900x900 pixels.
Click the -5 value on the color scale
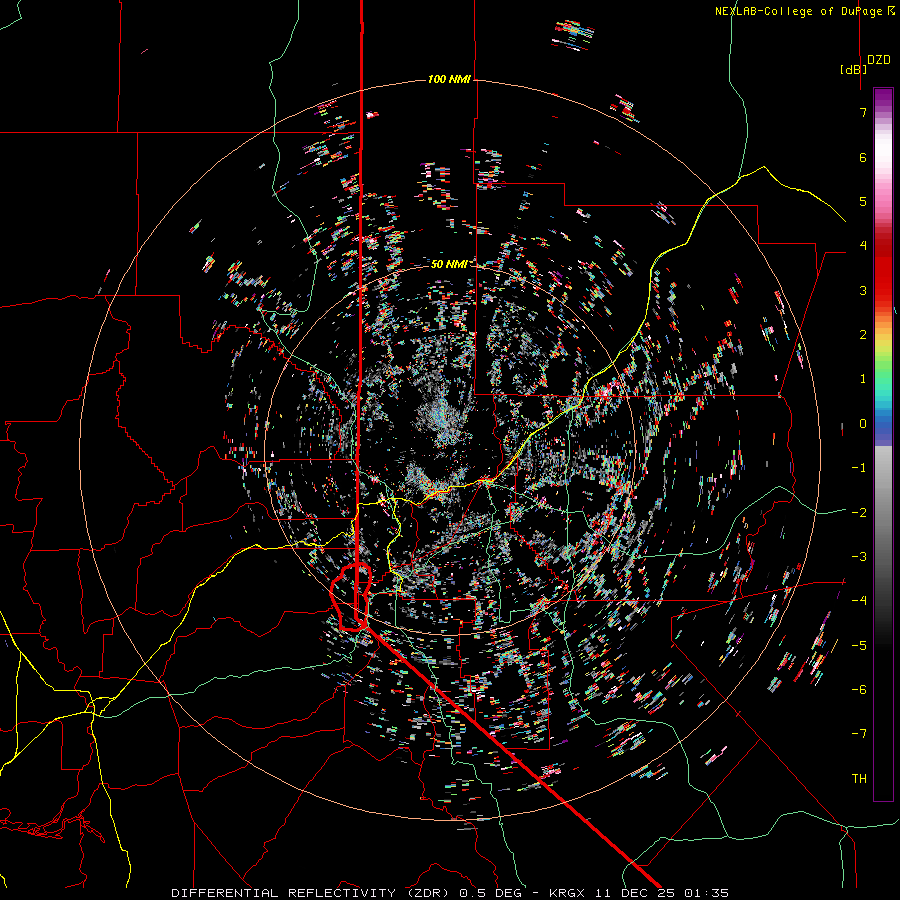pyautogui.click(x=859, y=646)
